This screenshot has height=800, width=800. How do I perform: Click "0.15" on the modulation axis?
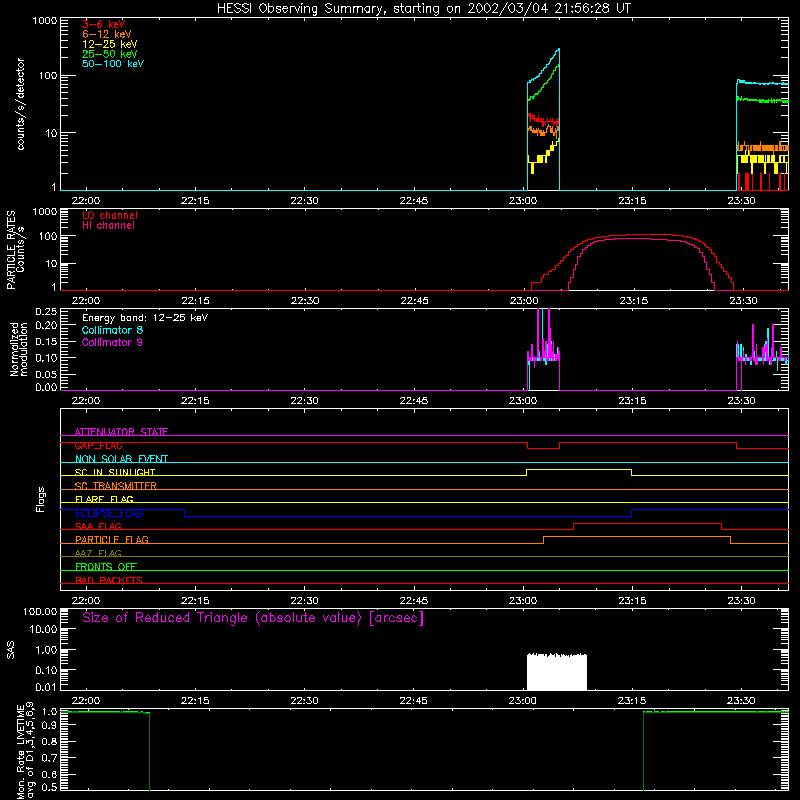pos(46,341)
